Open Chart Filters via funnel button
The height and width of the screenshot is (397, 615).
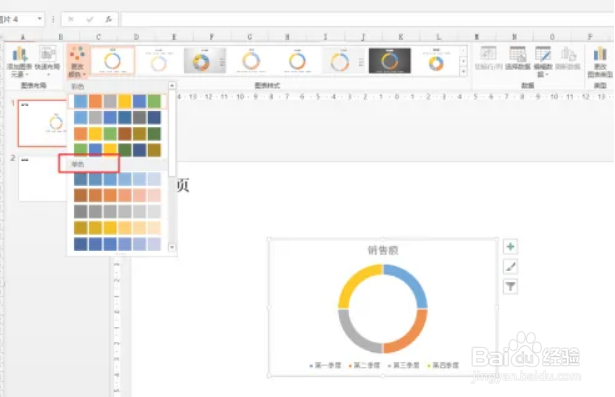[x=510, y=286]
